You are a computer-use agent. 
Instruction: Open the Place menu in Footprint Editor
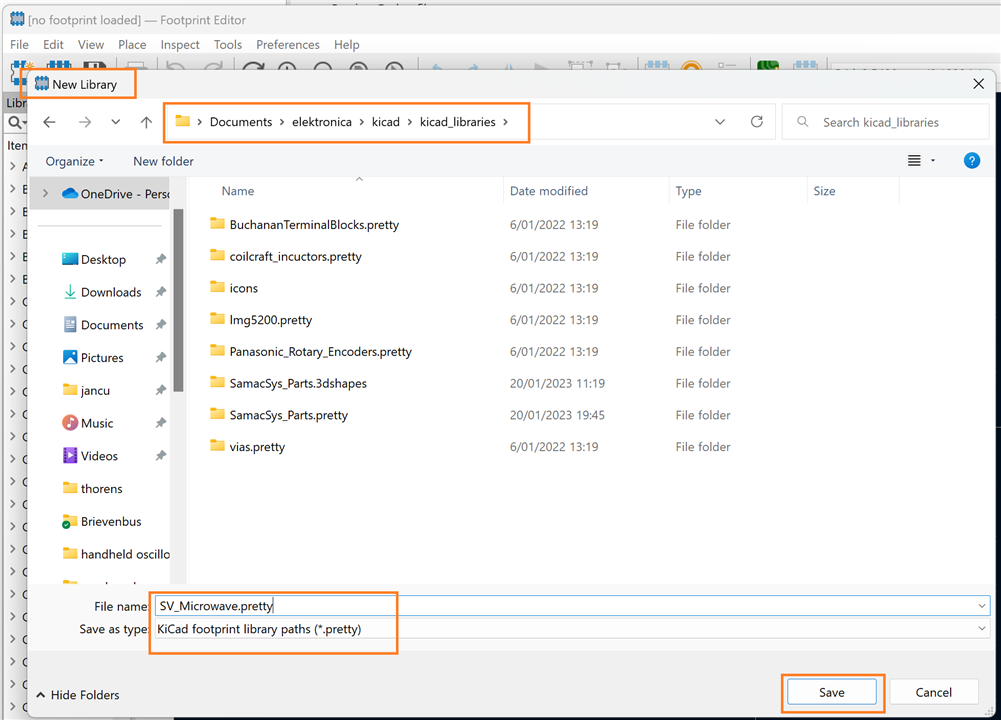pyautogui.click(x=132, y=45)
